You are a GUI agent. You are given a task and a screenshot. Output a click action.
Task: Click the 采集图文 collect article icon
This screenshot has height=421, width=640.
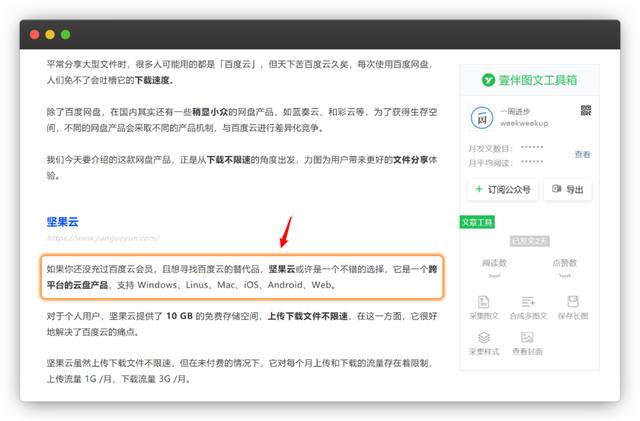coord(484,302)
